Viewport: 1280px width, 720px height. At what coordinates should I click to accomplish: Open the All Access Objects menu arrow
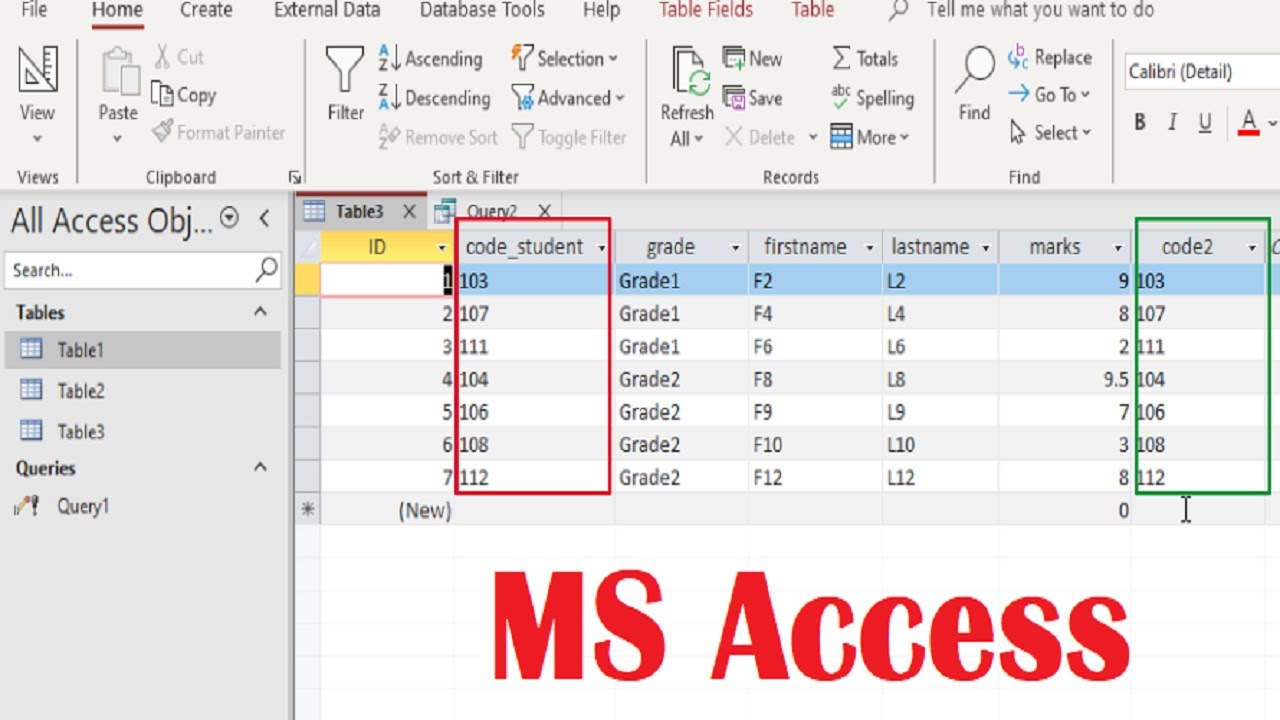(x=229, y=218)
